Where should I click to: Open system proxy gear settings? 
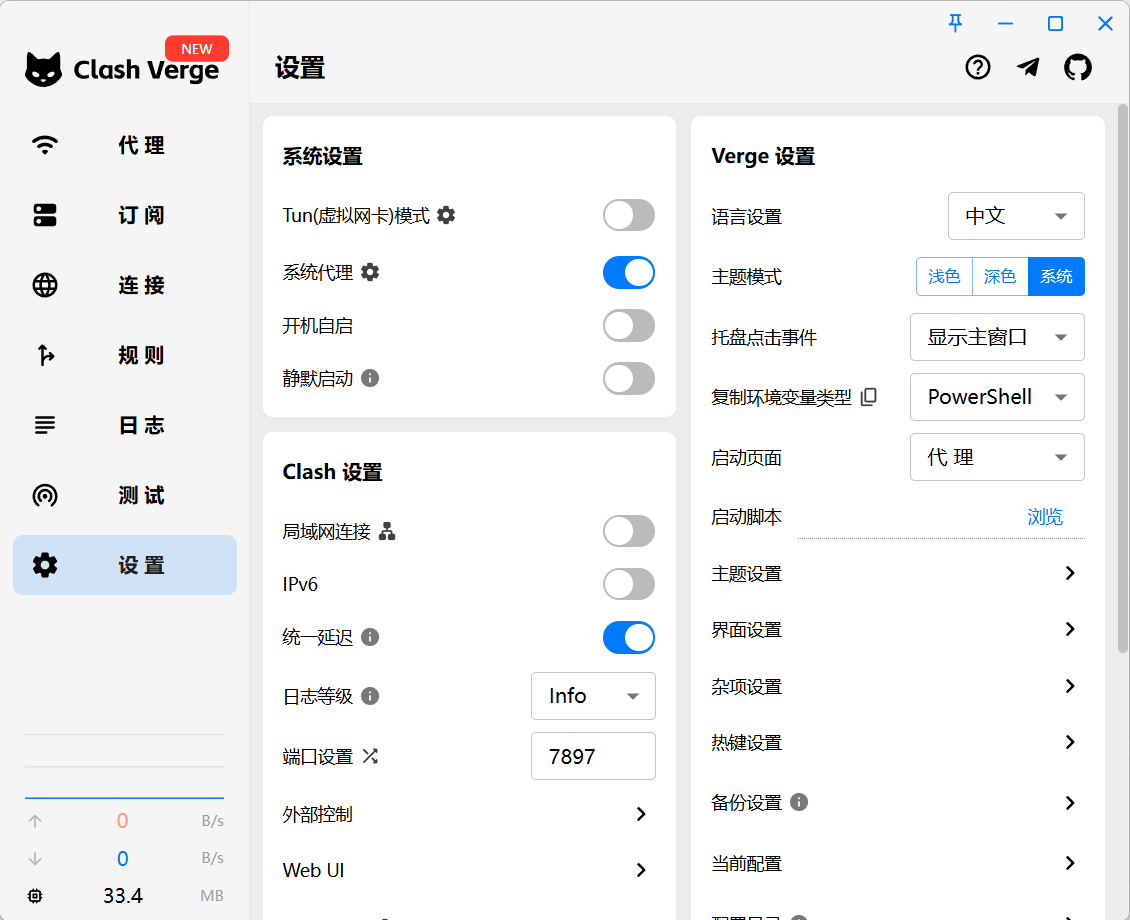click(x=370, y=272)
